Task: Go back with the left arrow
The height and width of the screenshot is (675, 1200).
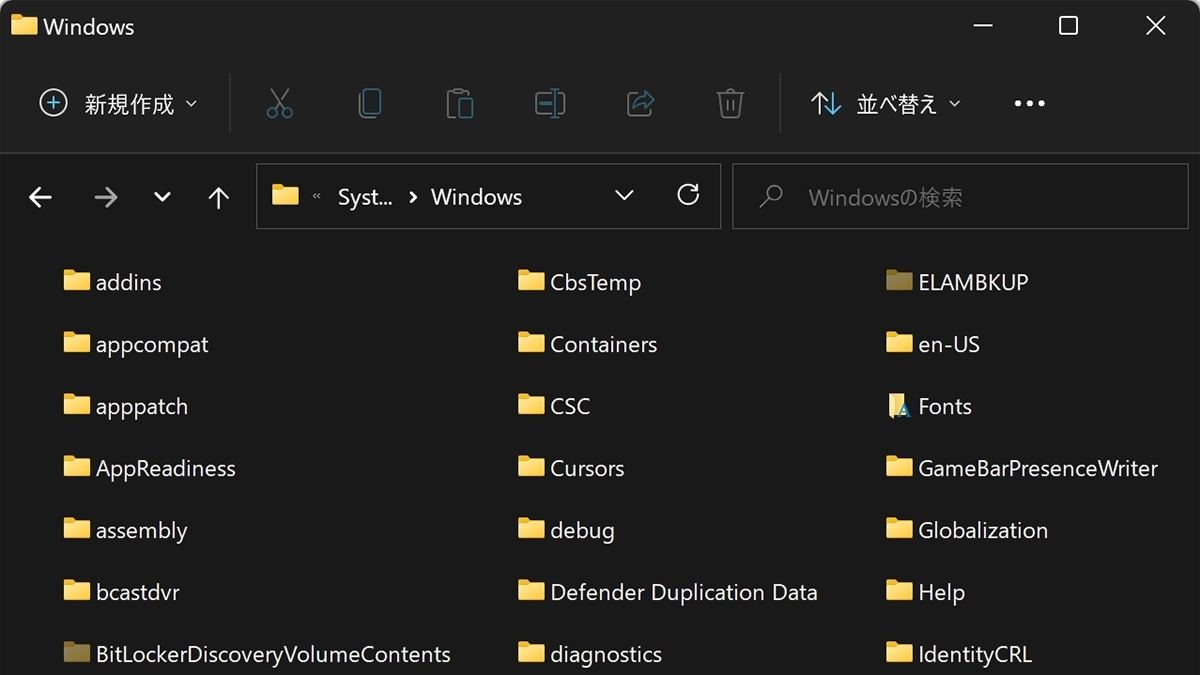Action: click(40, 197)
